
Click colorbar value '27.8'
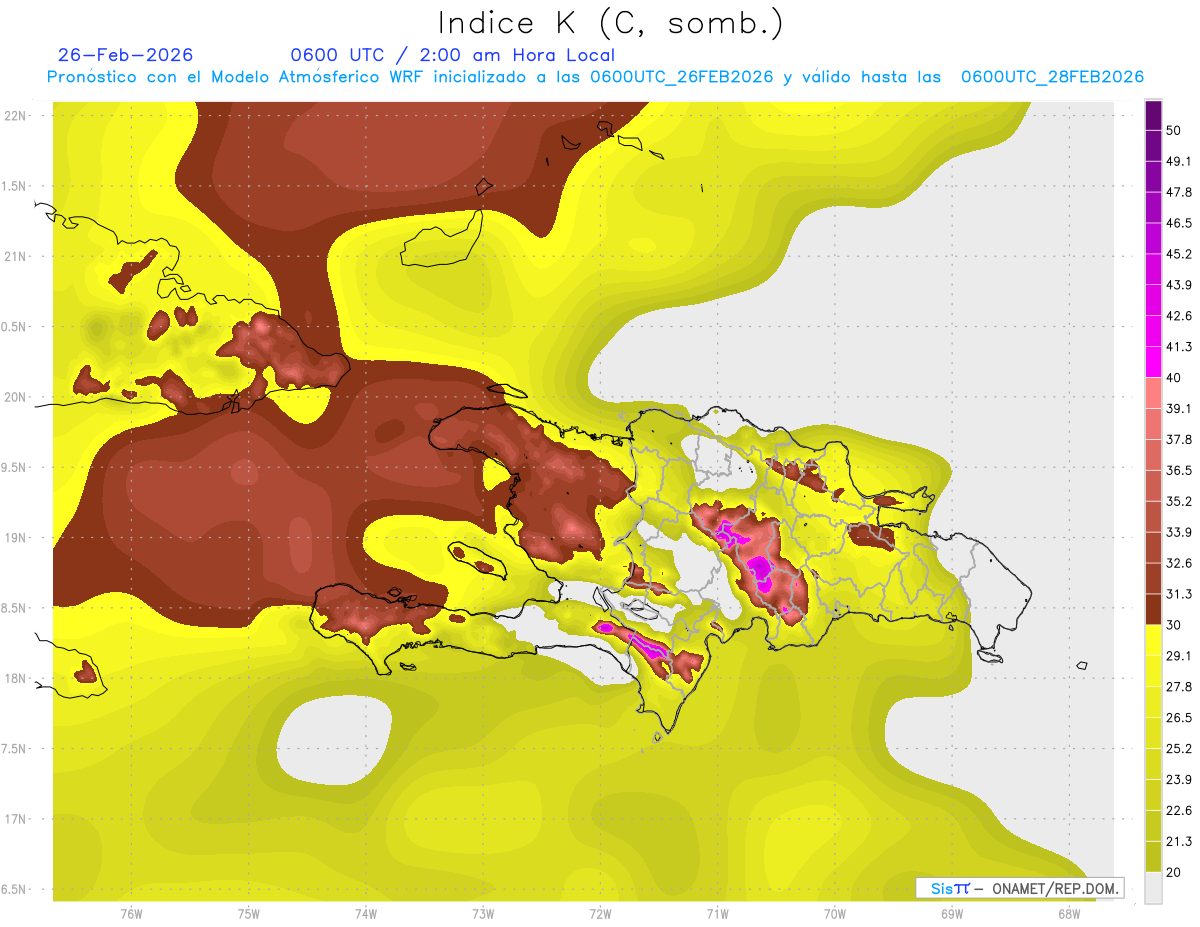point(1179,686)
